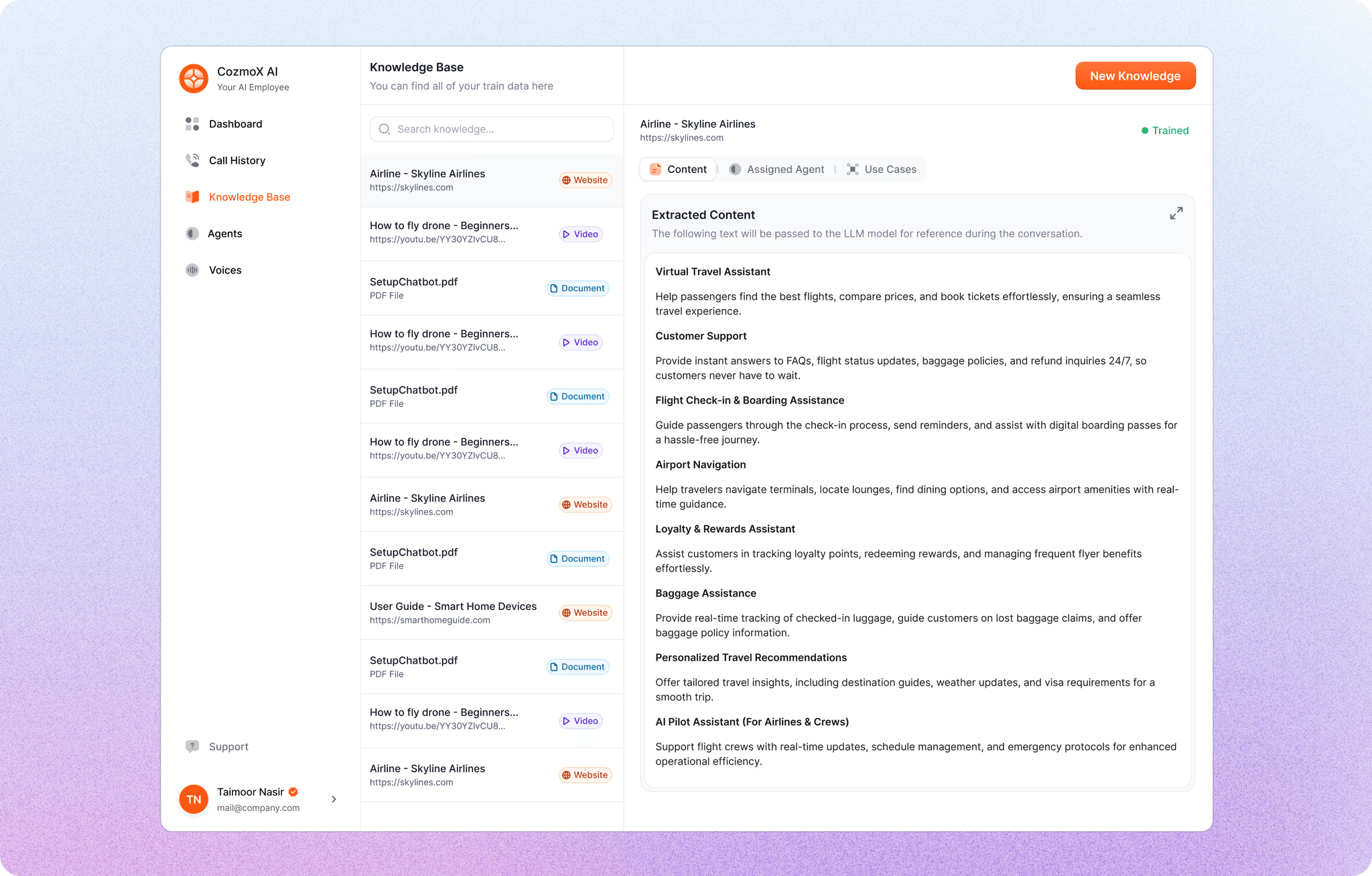View Call History via its sidebar icon
The width and height of the screenshot is (1372, 876).
tap(192, 160)
